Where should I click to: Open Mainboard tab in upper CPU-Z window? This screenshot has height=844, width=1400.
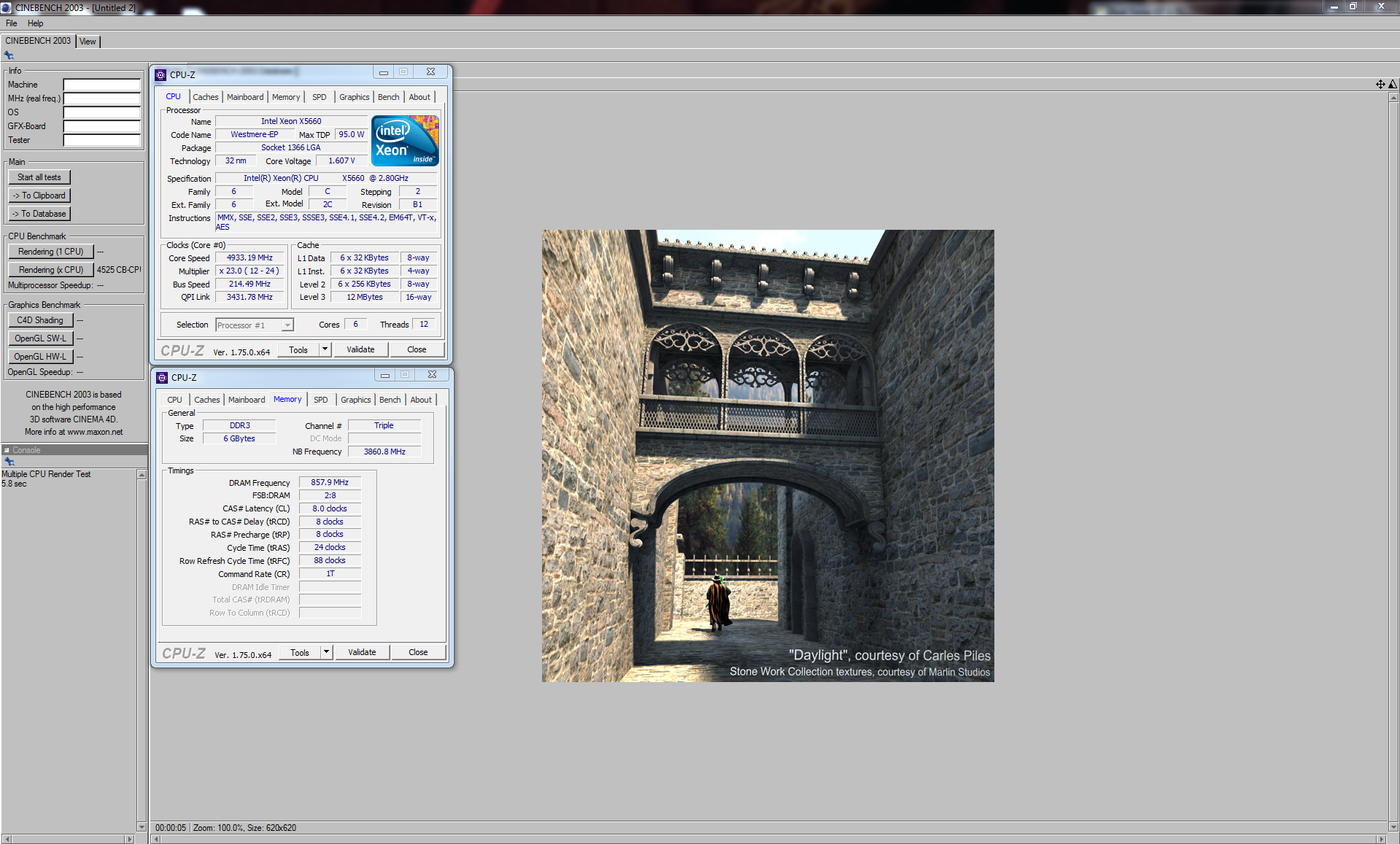tap(245, 97)
